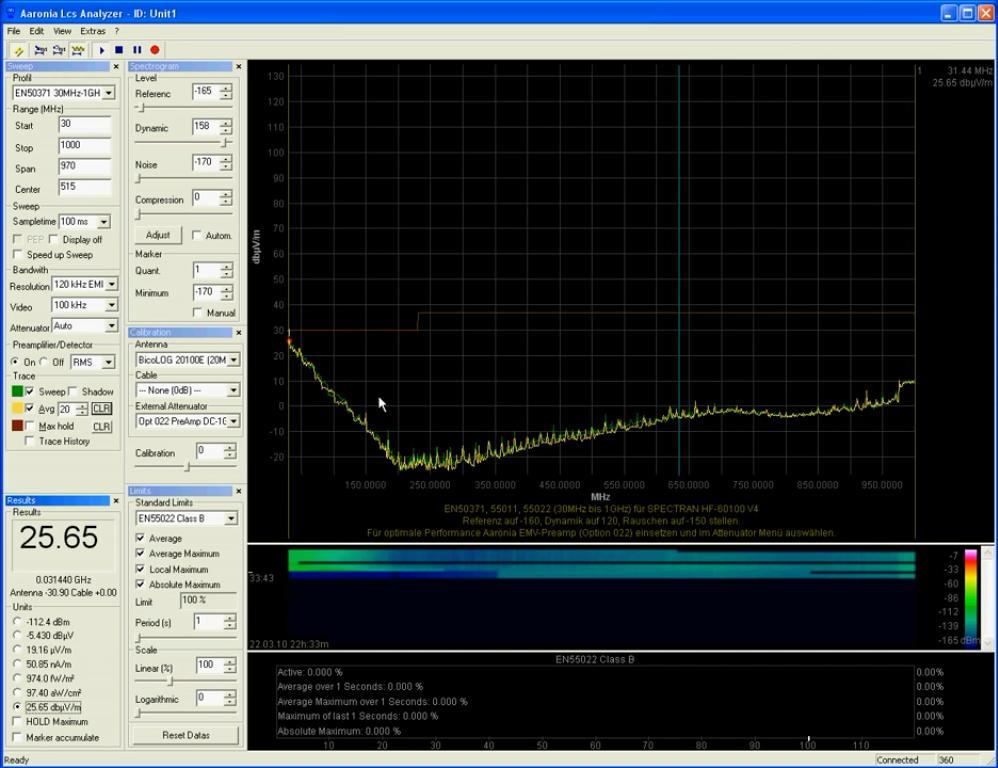Viewport: 998px width, 768px height.
Task: Close the Calibration panel
Action: coord(239,333)
